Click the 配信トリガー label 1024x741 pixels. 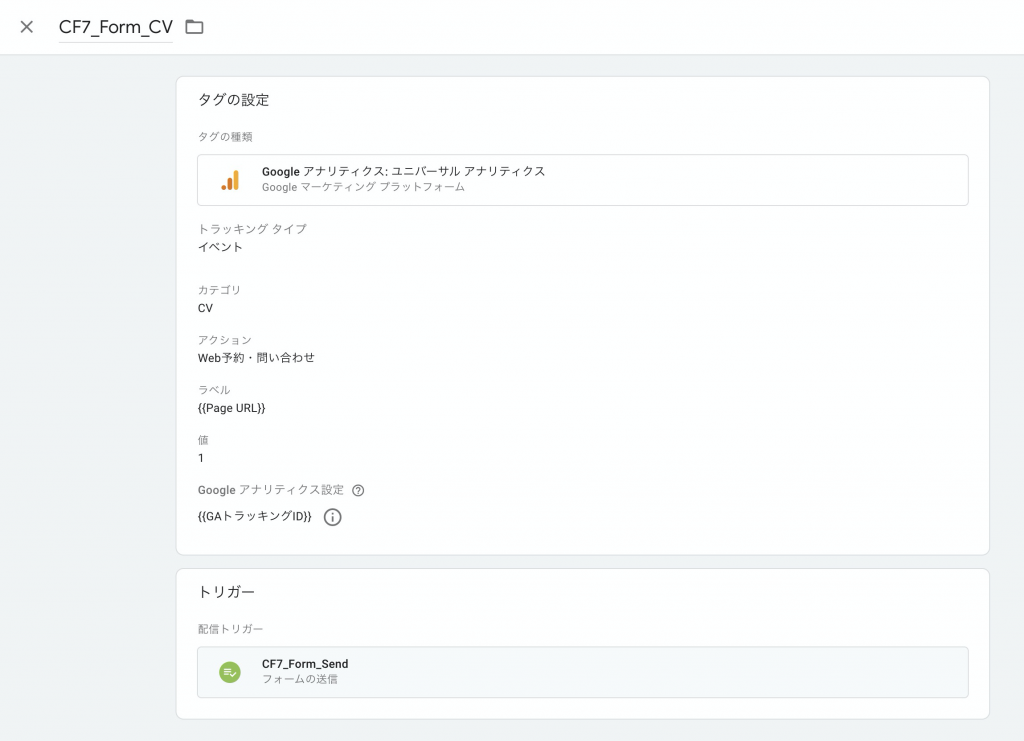231,629
